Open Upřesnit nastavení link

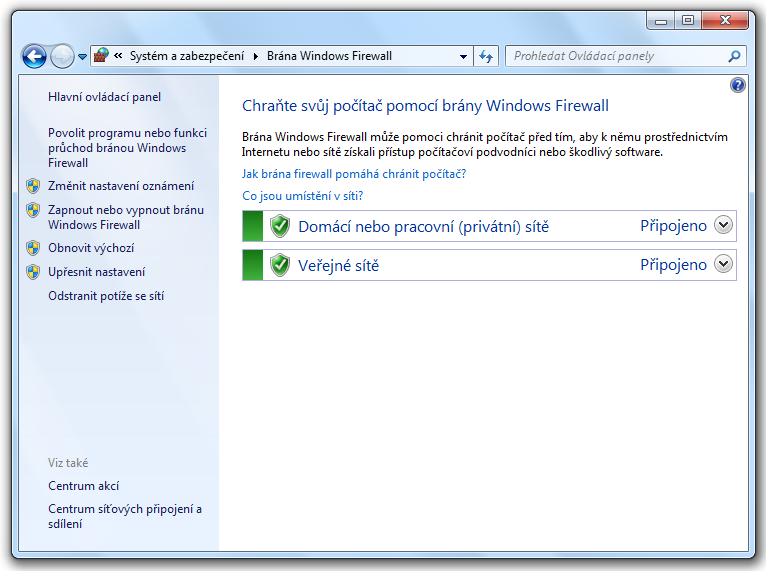click(96, 272)
